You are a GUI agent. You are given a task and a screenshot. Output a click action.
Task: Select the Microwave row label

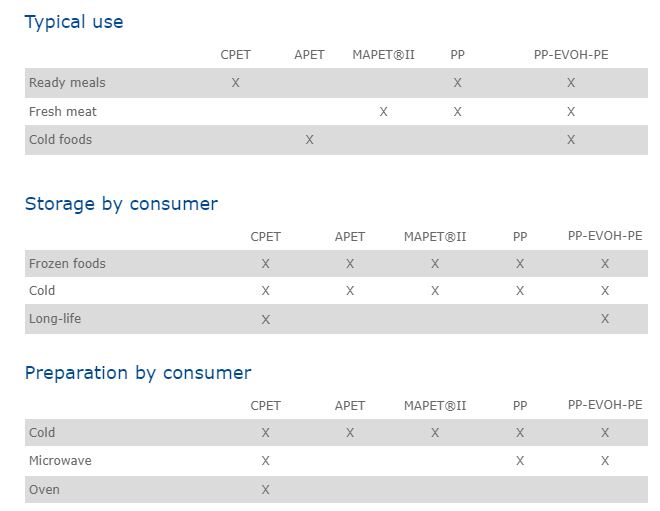tap(60, 460)
